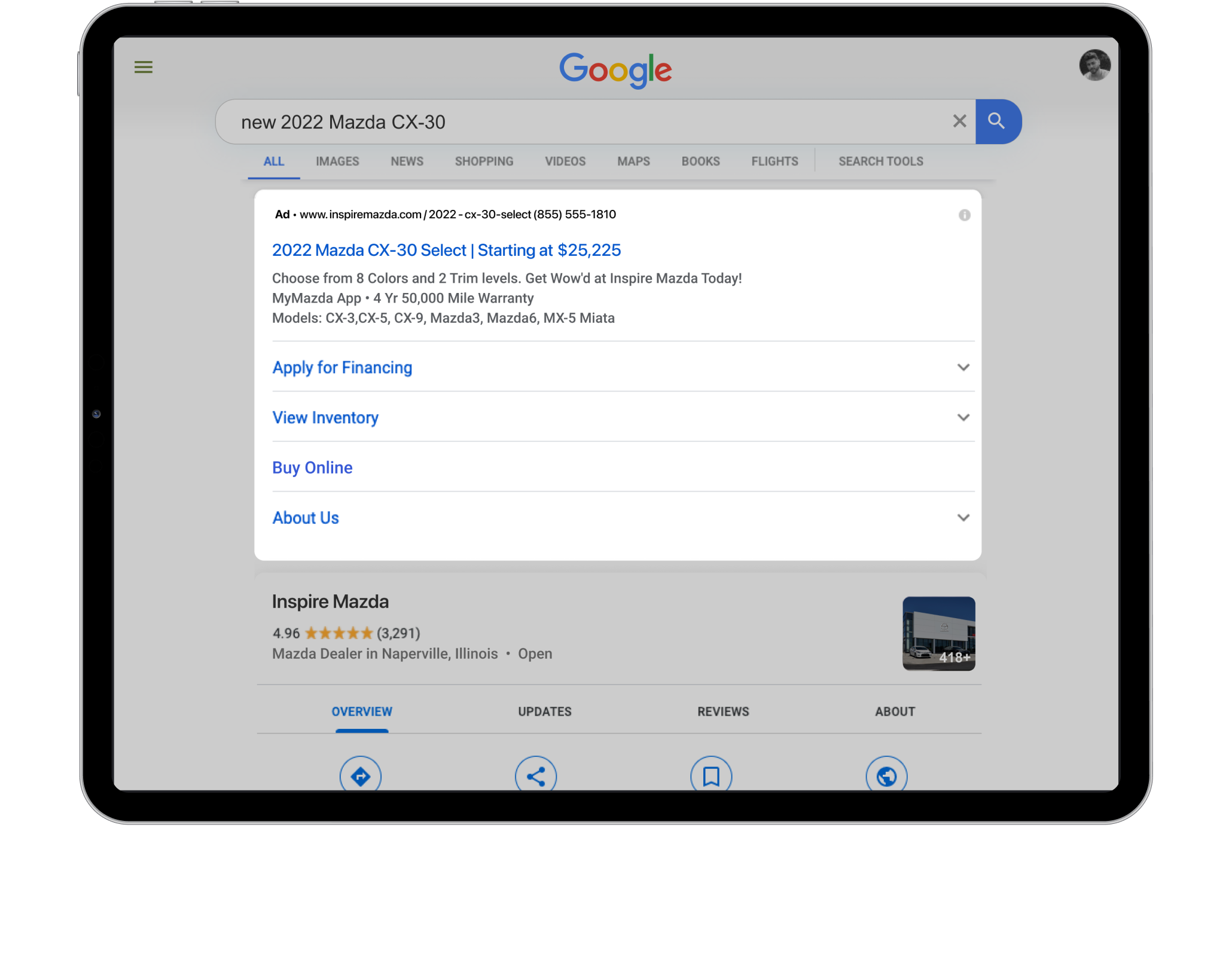This screenshot has height=965, width=1232.
Task: Click the 'Models: CX-3,CX-5, CX-9' line
Action: click(443, 318)
